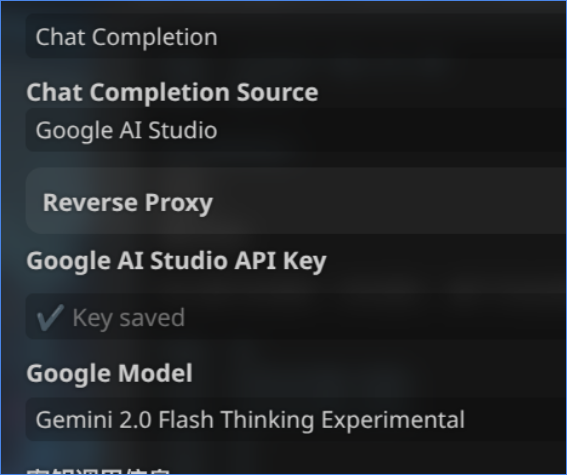This screenshot has width=568, height=476.
Task: Click the word Studio in source selector
Action: click(183, 130)
